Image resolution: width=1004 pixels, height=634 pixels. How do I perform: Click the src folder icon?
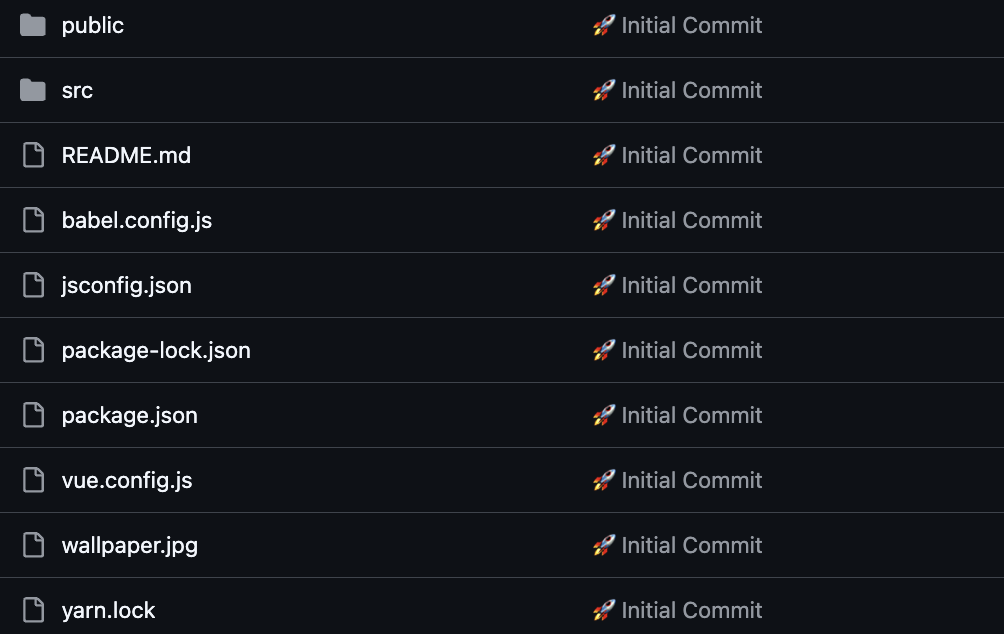tap(33, 90)
